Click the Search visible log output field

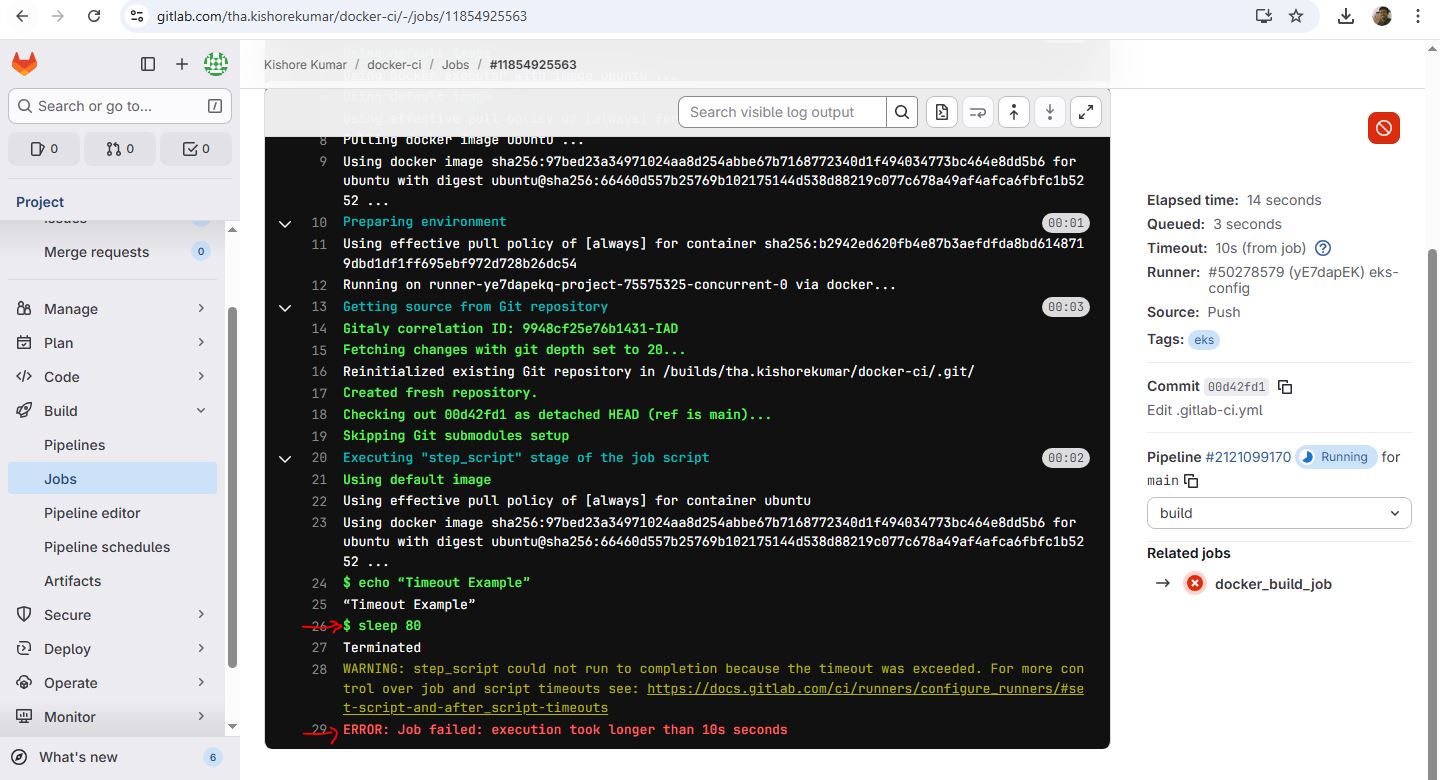[x=782, y=112]
